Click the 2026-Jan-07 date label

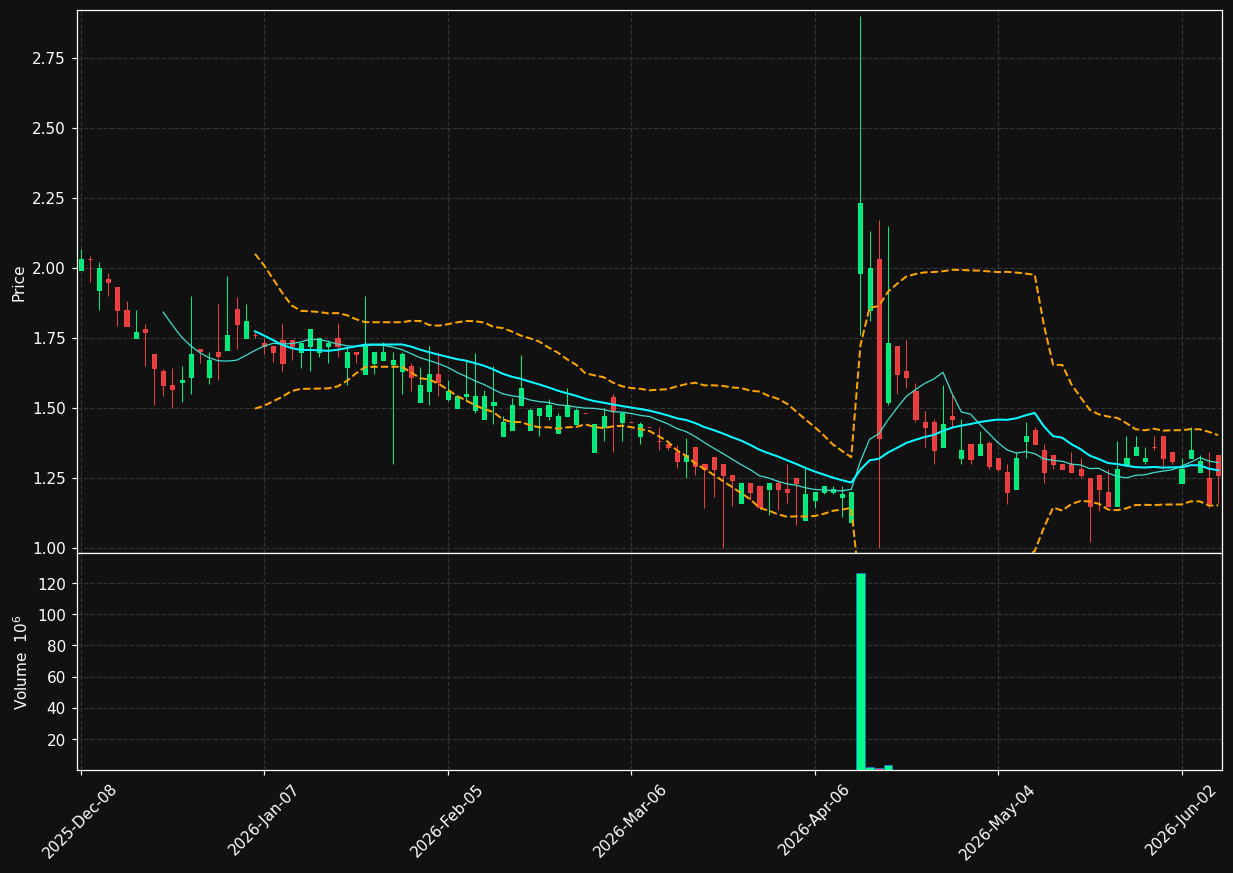263,821
